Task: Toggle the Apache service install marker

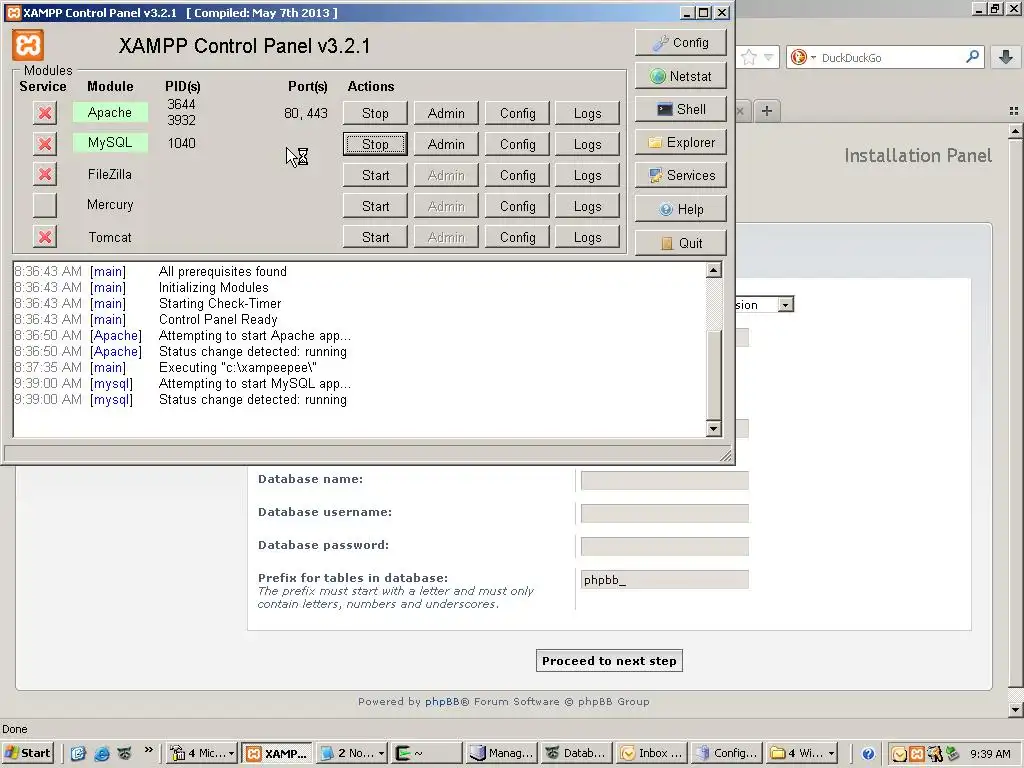Action: 45,113
